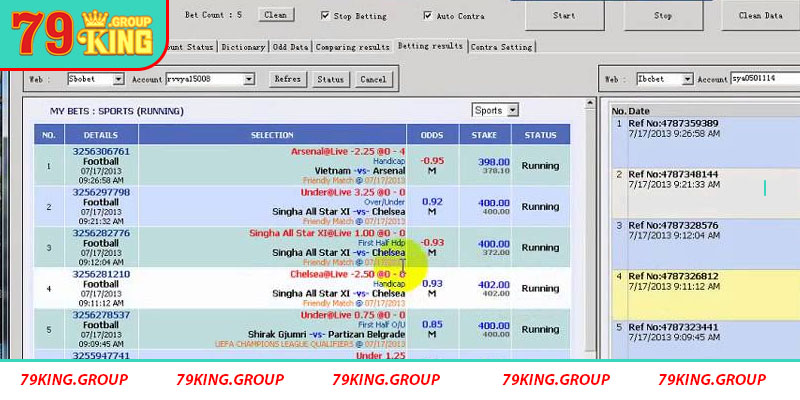Click the Status button
Image resolution: width=800 pixels, height=400 pixels.
(x=331, y=79)
